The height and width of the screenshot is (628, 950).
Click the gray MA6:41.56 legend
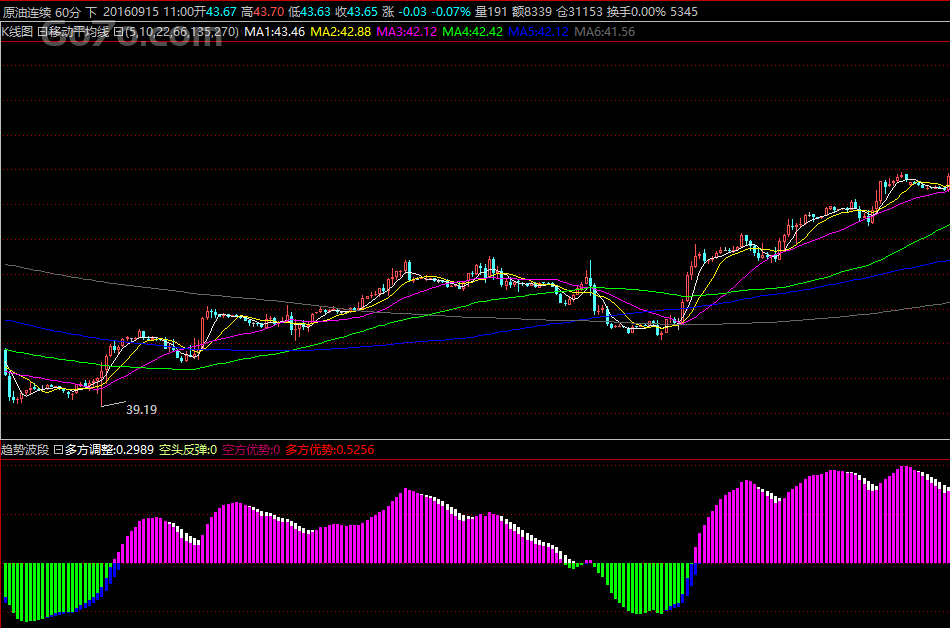point(604,32)
